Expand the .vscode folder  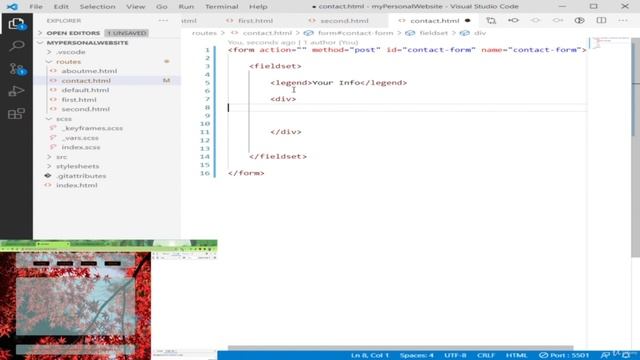(71, 52)
